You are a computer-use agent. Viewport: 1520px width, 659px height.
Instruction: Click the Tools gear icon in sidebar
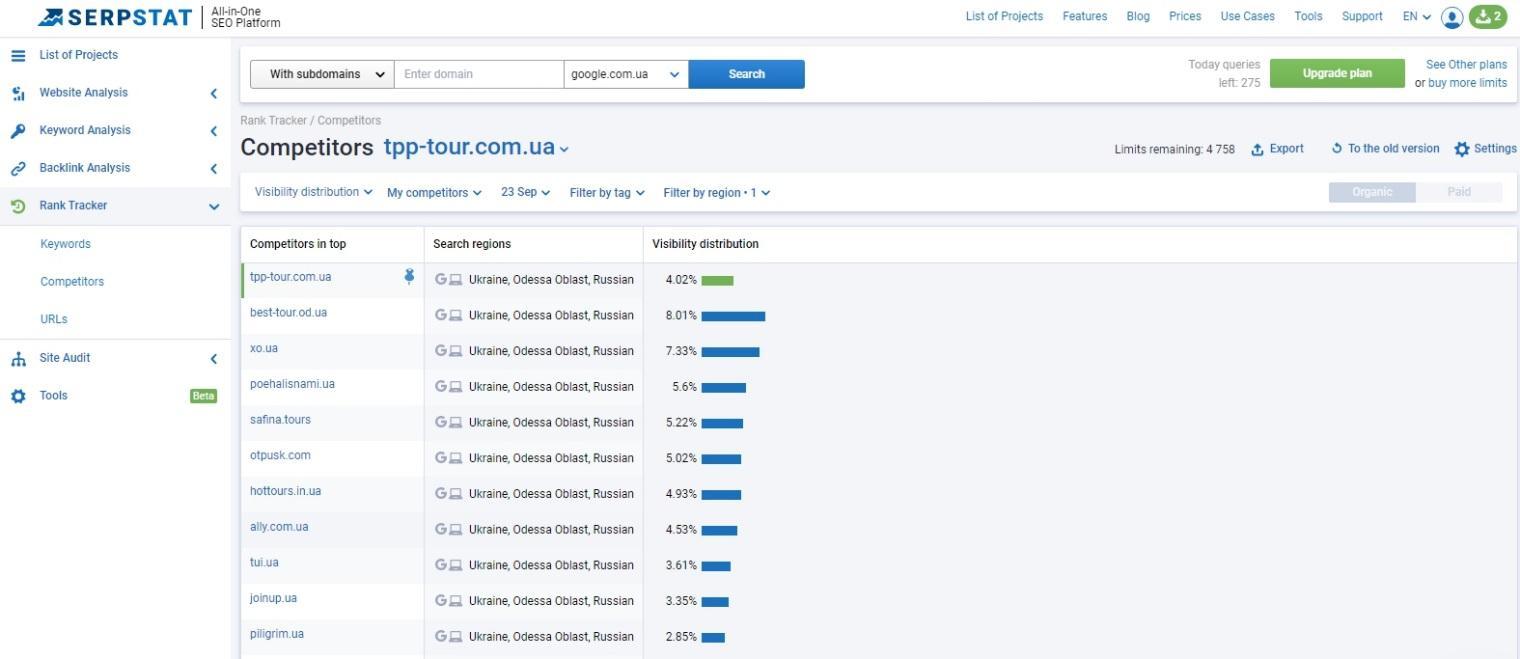pos(18,396)
